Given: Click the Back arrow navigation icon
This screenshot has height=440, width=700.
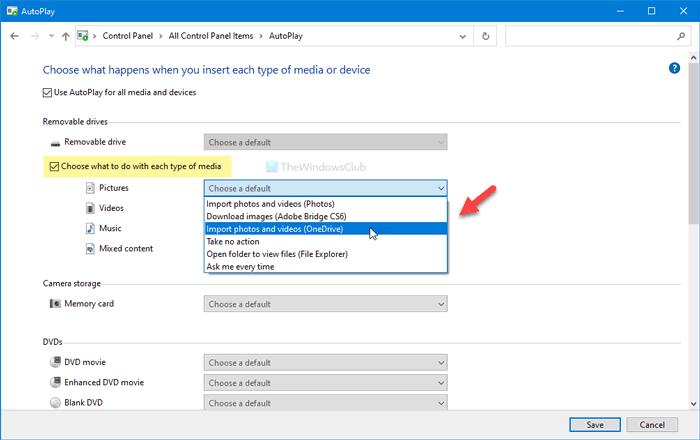Looking at the screenshot, I should pyautogui.click(x=15, y=37).
